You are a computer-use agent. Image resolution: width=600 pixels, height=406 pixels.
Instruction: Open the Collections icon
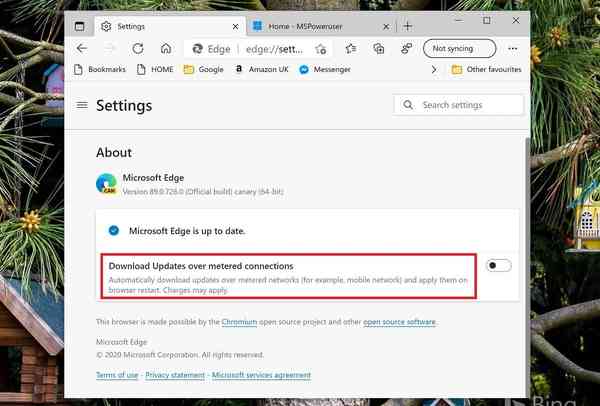(x=378, y=49)
